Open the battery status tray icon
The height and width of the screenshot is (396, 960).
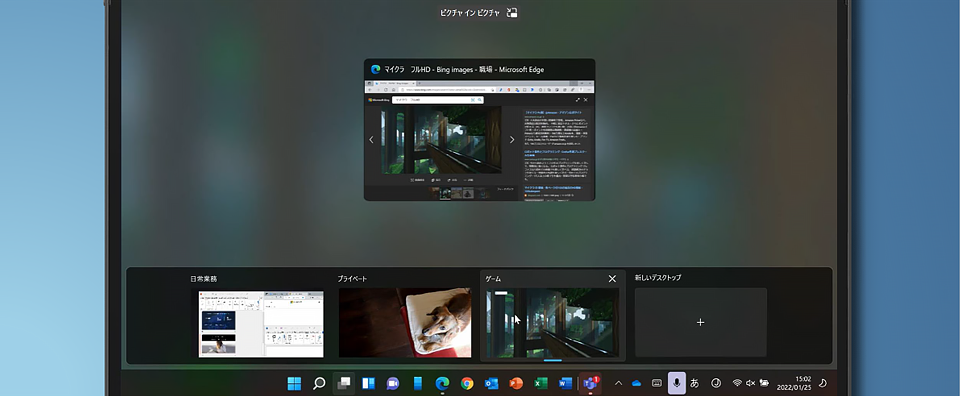[764, 384]
